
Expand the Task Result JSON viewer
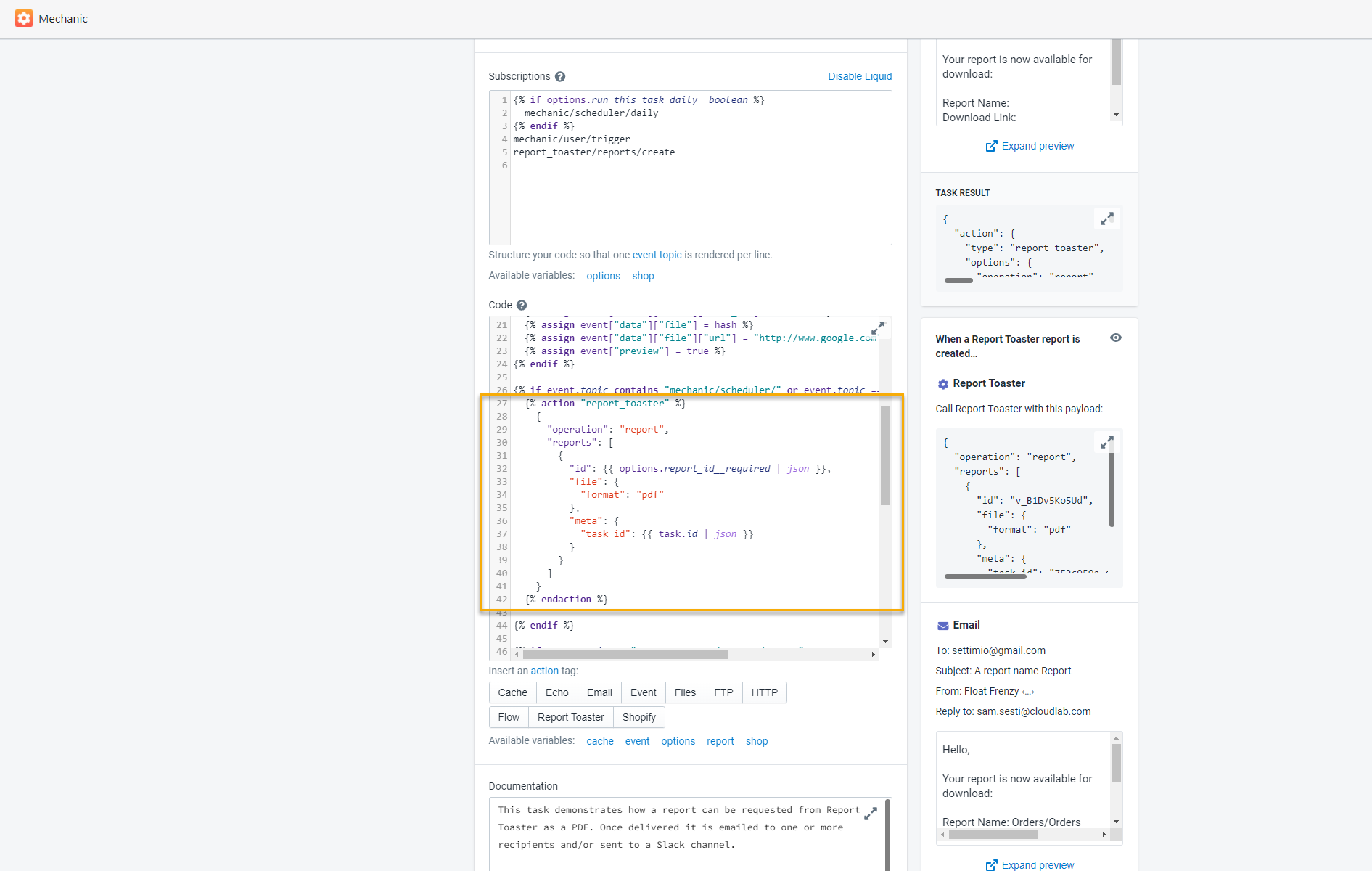click(x=1107, y=218)
